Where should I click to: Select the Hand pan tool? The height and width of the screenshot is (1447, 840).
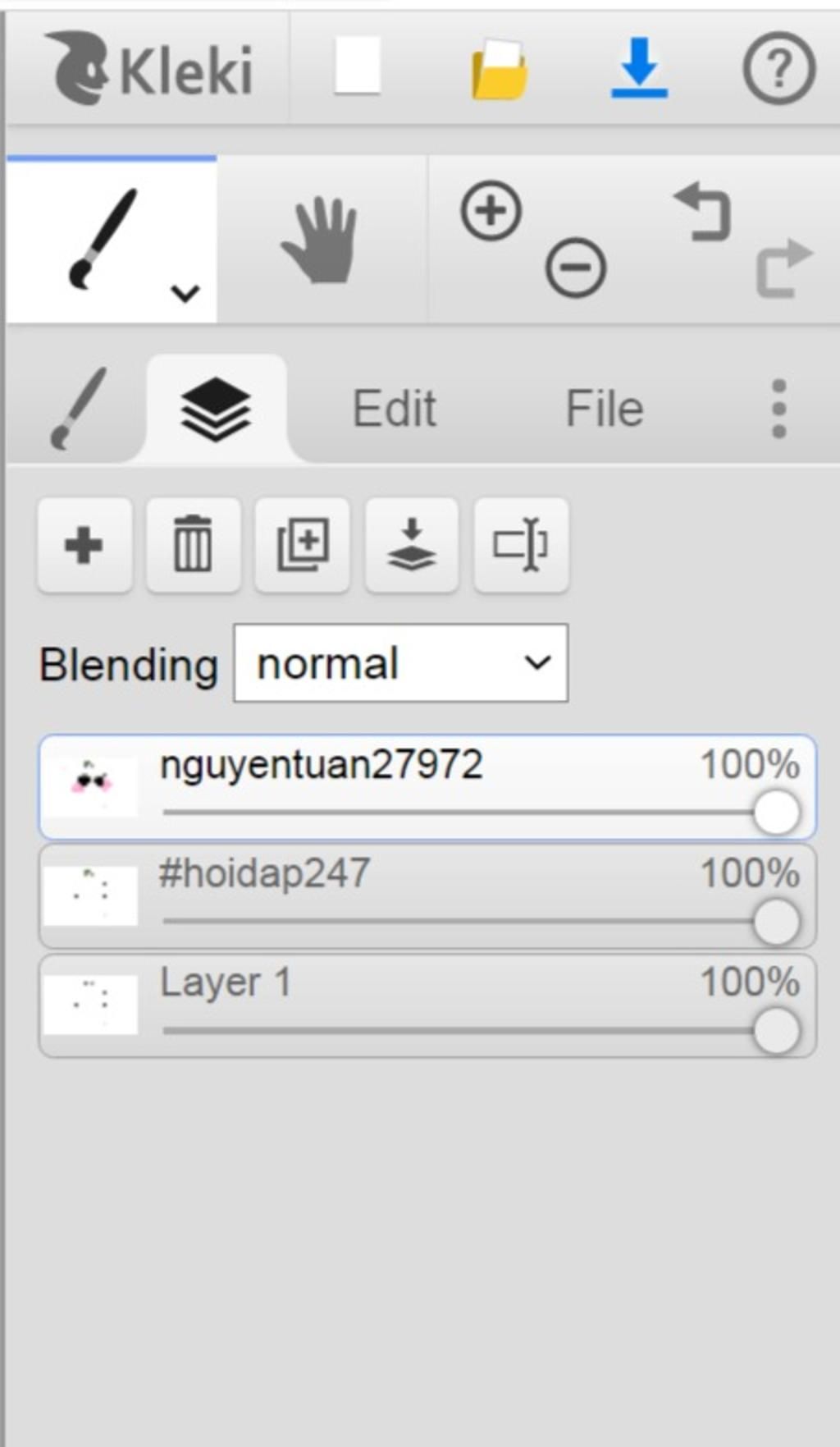[x=321, y=240]
